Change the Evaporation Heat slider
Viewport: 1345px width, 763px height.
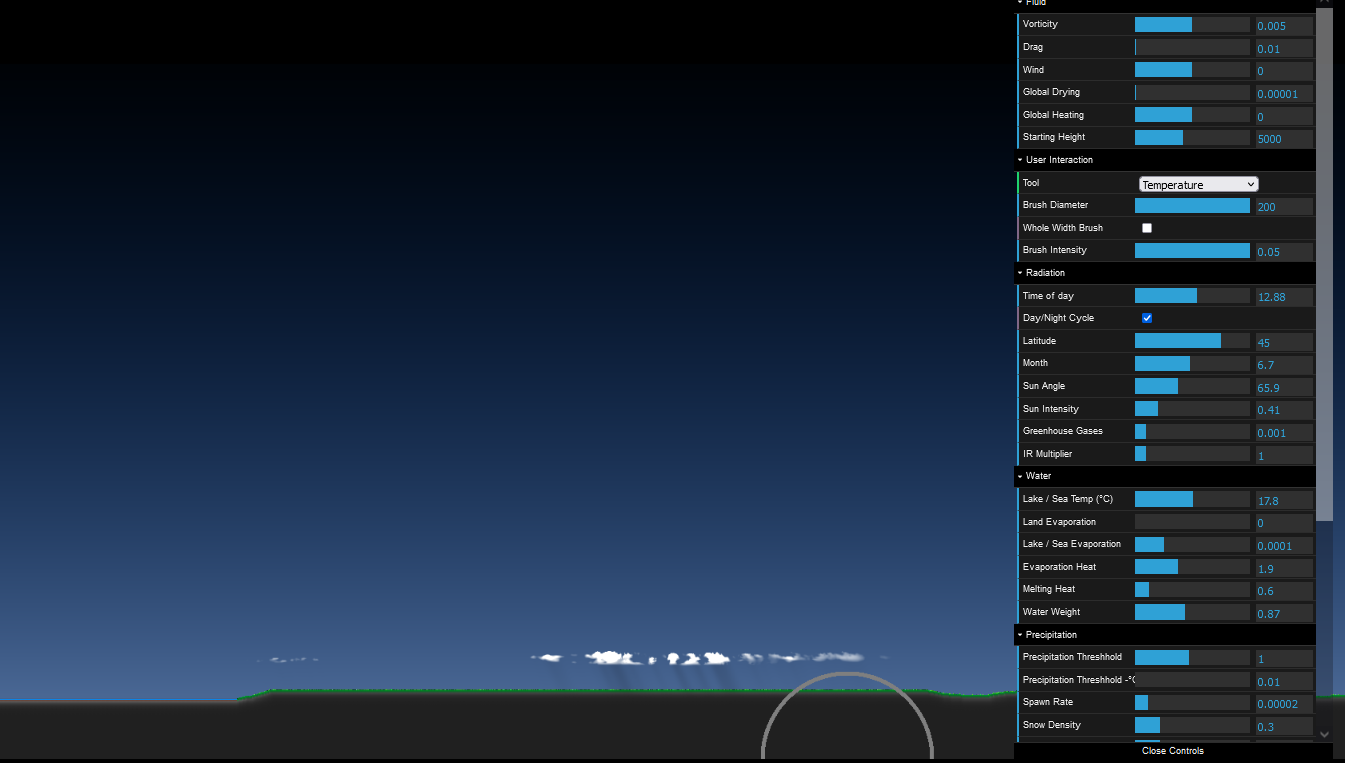1192,567
